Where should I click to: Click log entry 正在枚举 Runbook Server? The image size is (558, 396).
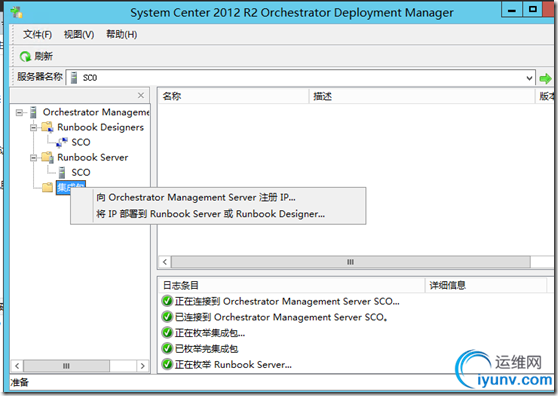click(233, 365)
